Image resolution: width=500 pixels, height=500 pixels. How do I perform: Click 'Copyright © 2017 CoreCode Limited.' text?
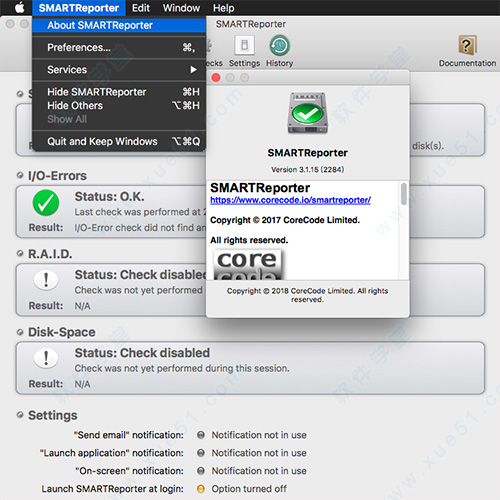[285, 220]
